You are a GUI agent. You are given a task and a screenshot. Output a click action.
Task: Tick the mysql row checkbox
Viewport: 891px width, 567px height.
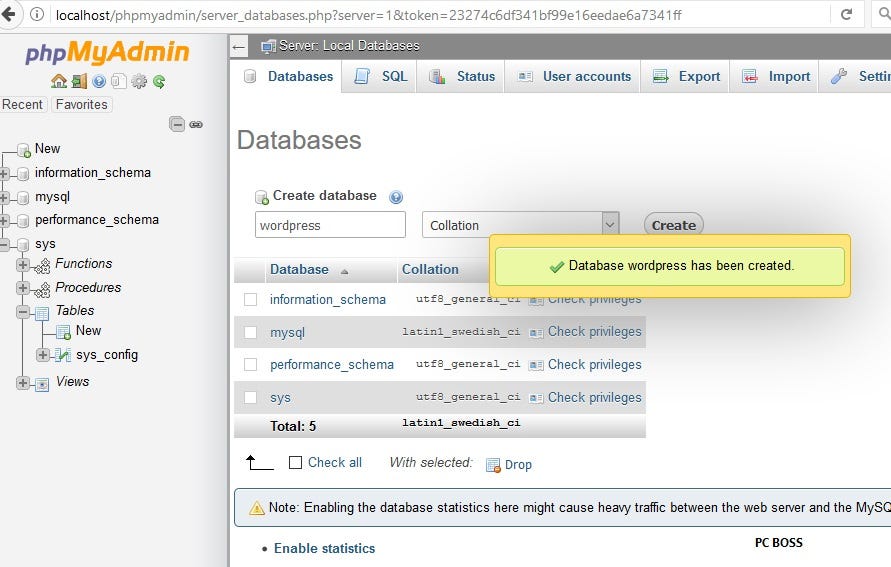(251, 332)
